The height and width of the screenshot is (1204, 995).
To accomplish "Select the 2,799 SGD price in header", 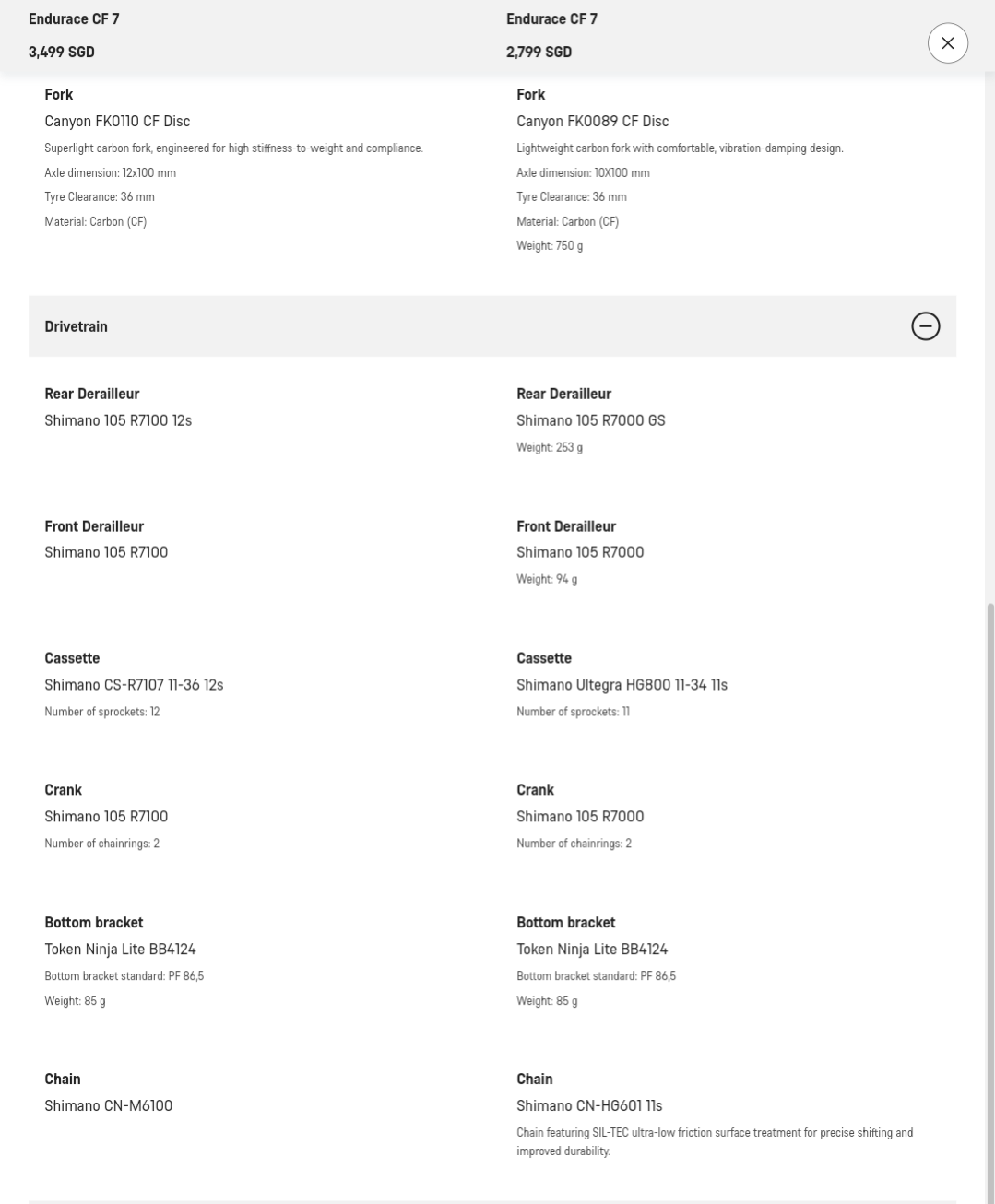I will point(539,52).
